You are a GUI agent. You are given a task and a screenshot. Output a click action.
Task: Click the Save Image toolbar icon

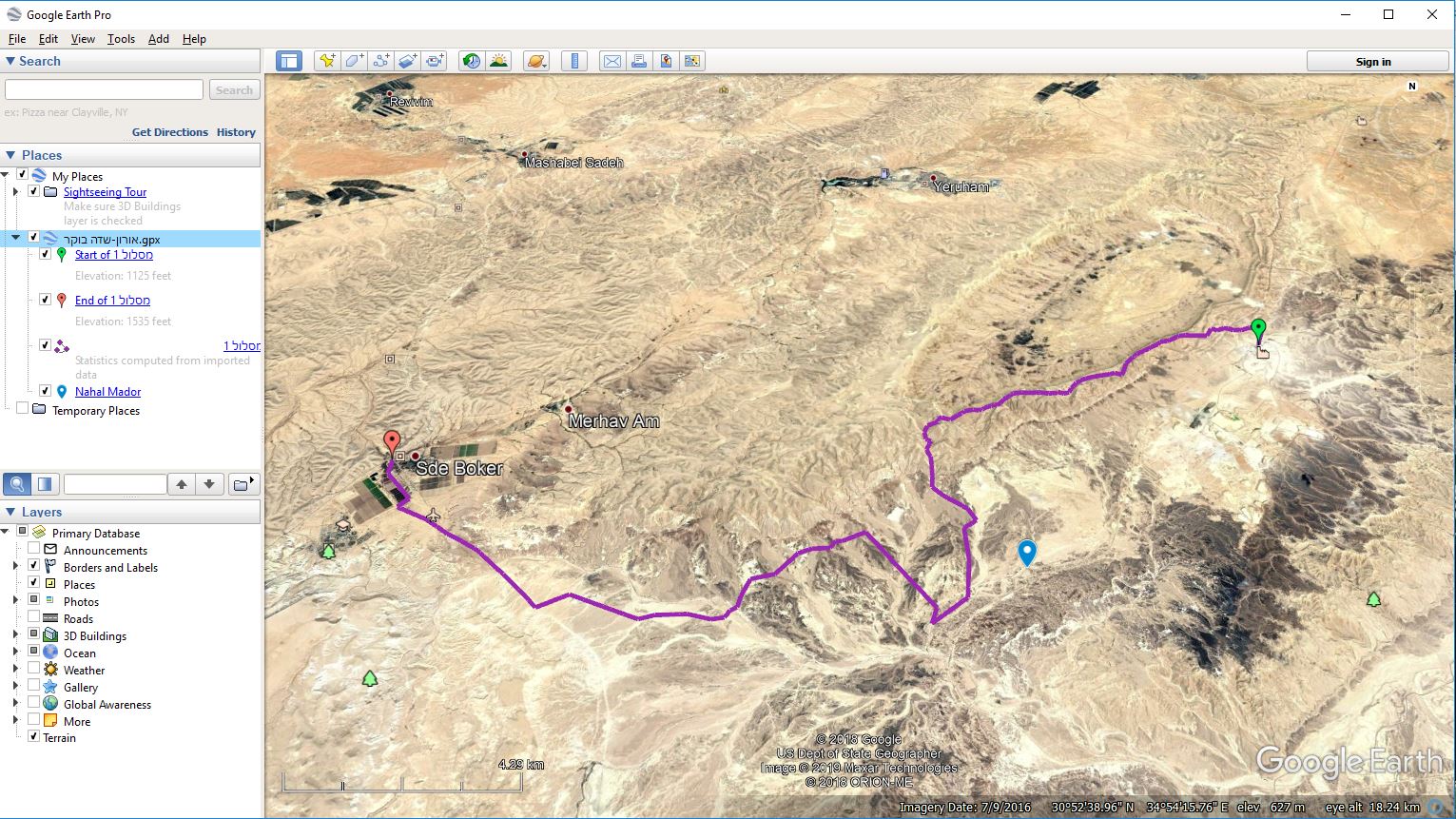[666, 61]
